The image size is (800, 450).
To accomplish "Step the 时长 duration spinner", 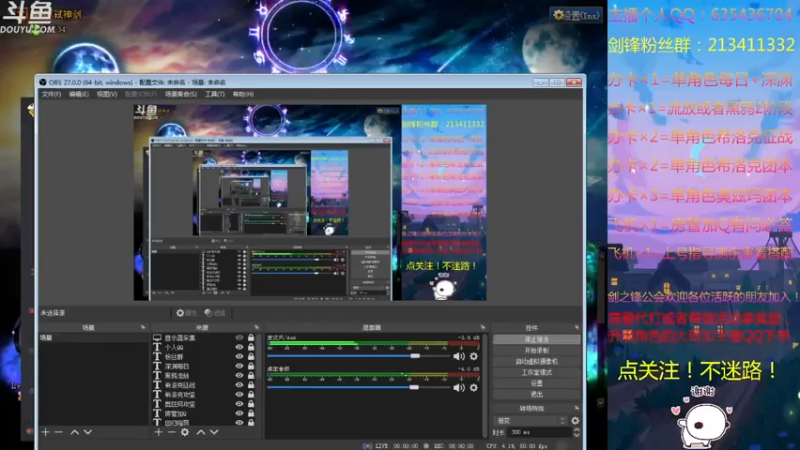I will (577, 432).
